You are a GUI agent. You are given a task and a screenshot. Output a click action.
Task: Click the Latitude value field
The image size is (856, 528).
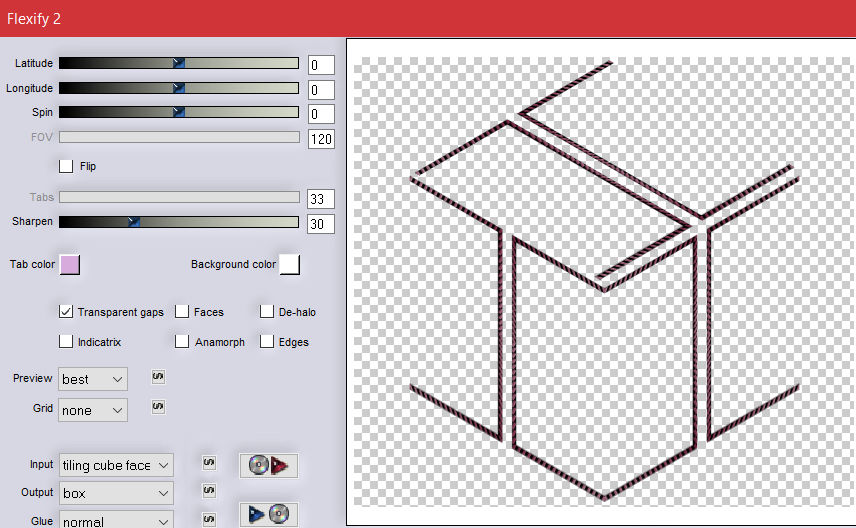pos(321,65)
